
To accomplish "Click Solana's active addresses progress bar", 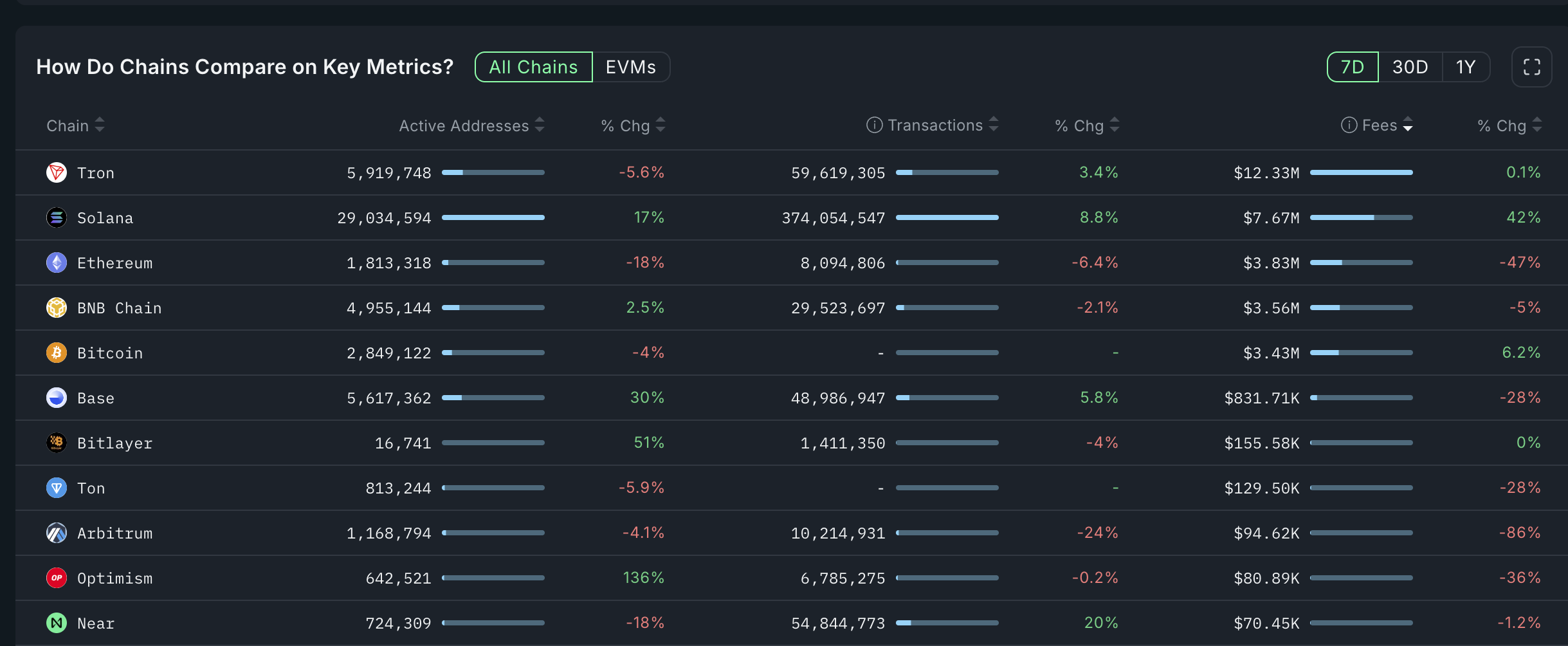I will click(493, 217).
